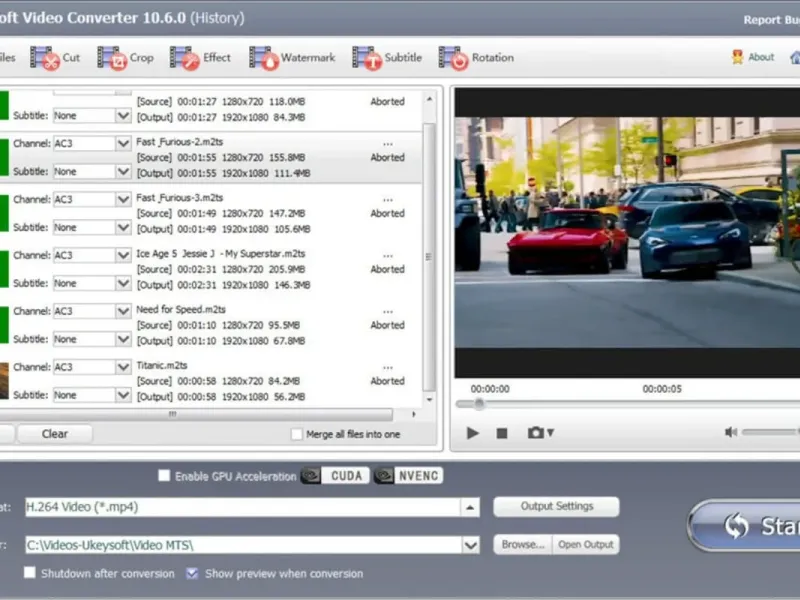
Task: Open Channel dropdown for Titanic.m2ts
Action: point(123,367)
